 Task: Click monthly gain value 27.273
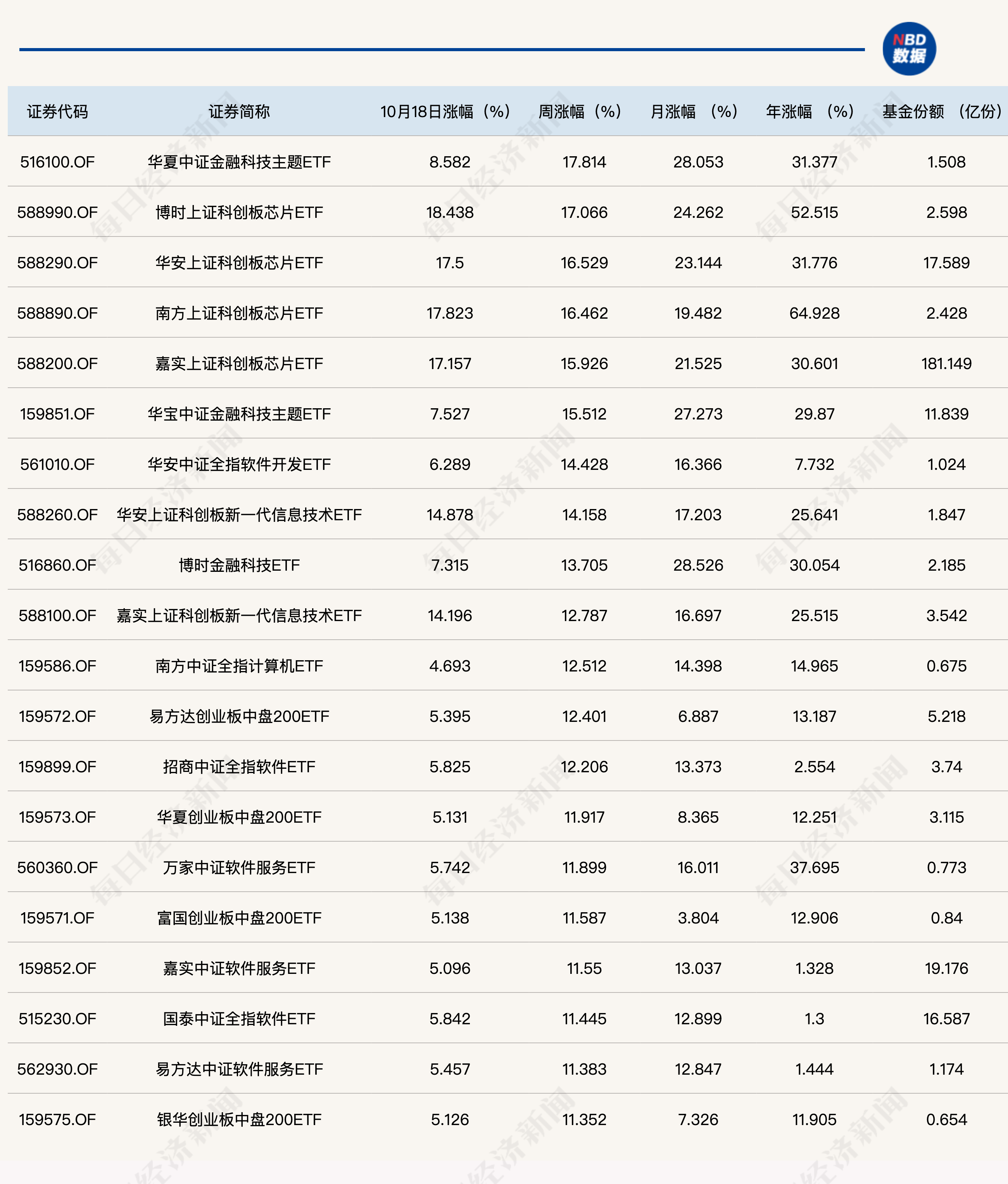pos(698,414)
